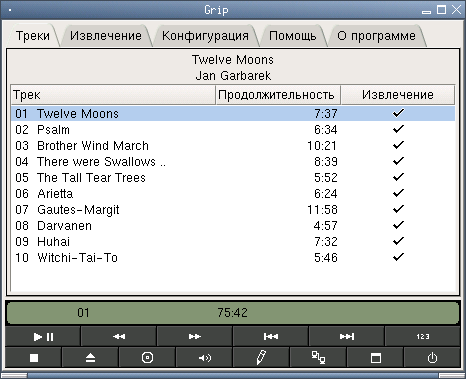466x379 pixels.
Task: Skip to next track
Action: point(347,336)
